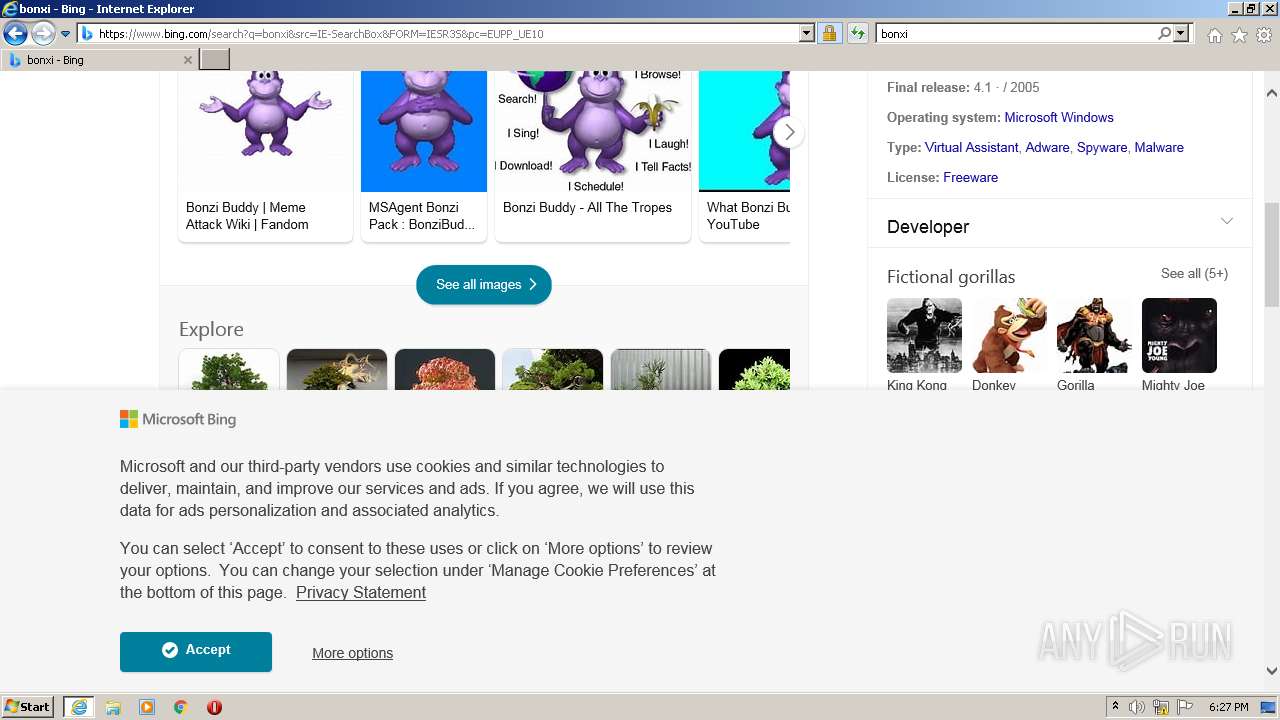1280x720 pixels.
Task: Close the bonxi - Bing tab
Action: click(187, 60)
